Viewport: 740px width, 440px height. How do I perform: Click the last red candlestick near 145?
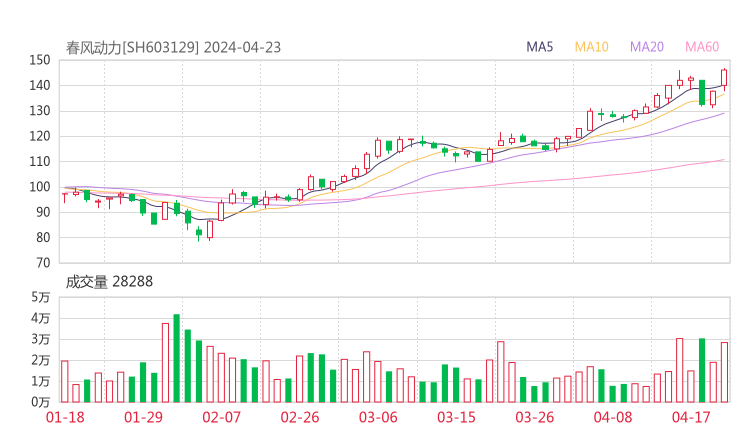(724, 78)
